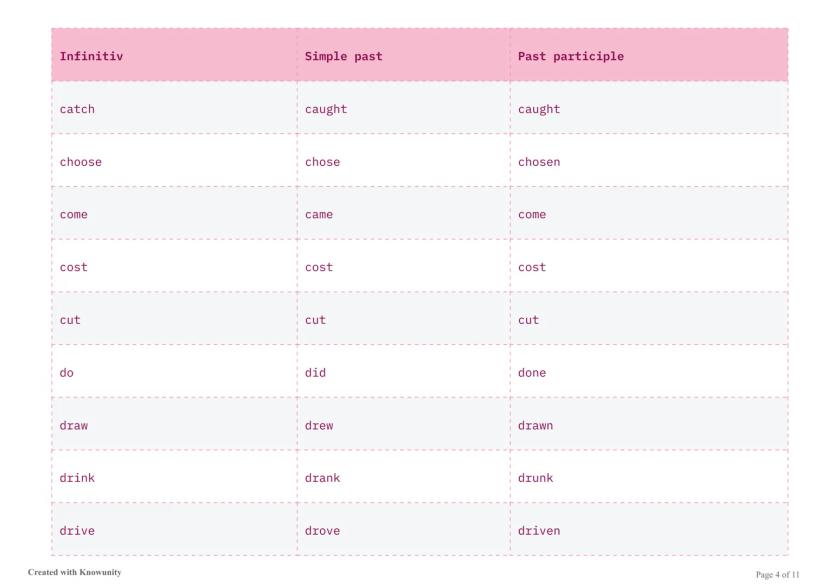Click the "Infinitiv" column header
The image size is (828, 586).
(91, 56)
